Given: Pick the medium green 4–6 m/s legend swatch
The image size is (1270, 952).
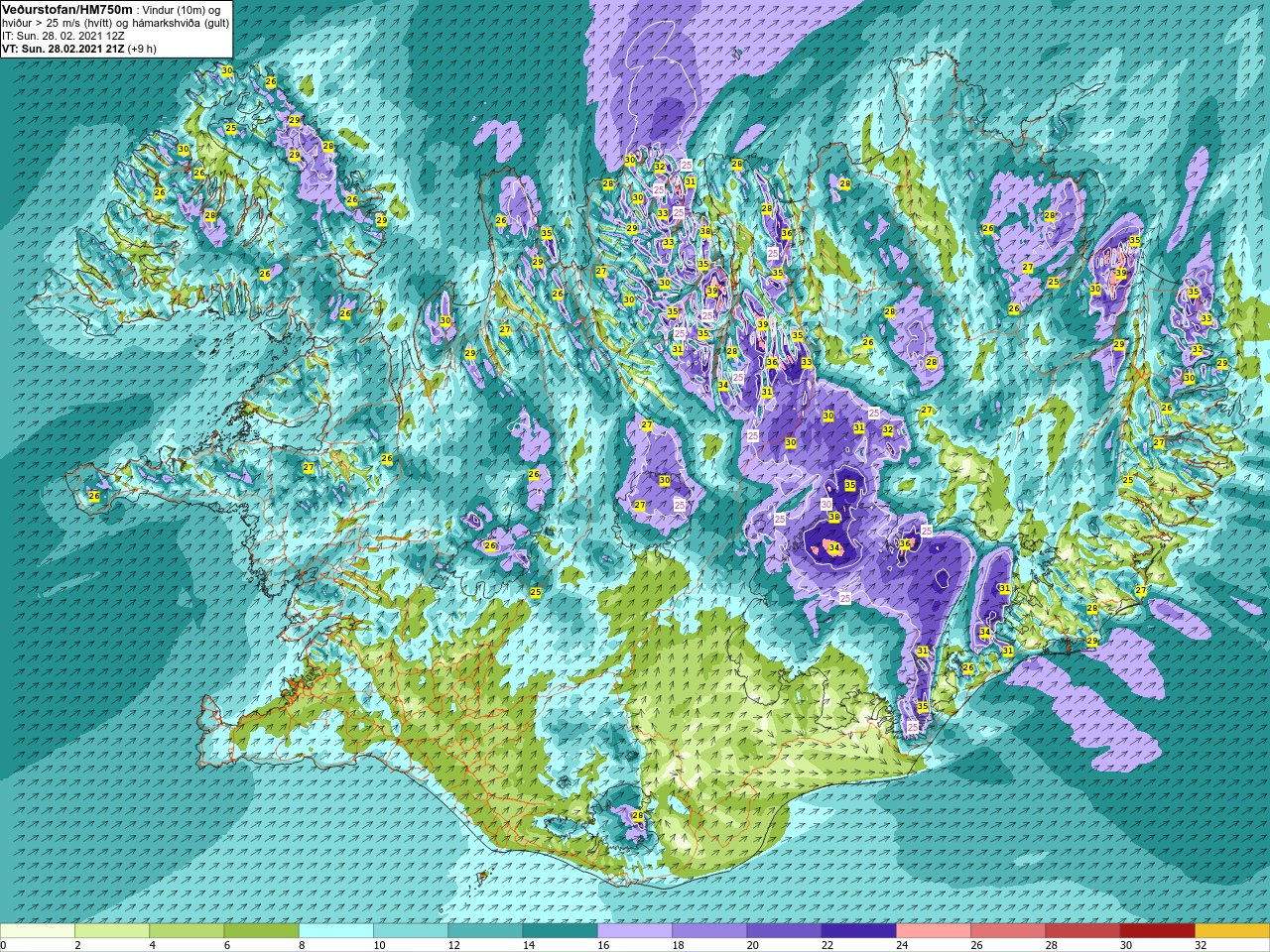Looking at the screenshot, I should [187, 931].
